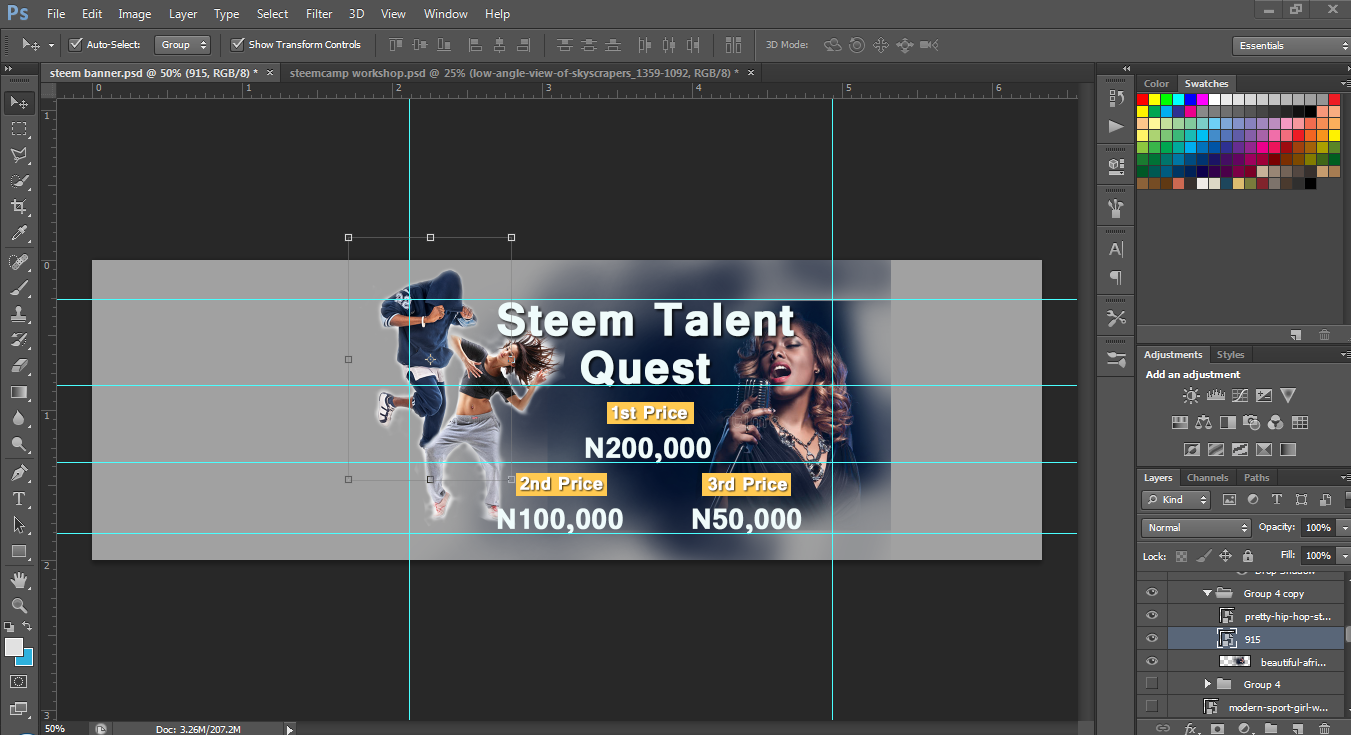This screenshot has height=735, width=1351.
Task: Select the Quick Selection tool
Action: pyautogui.click(x=19, y=181)
